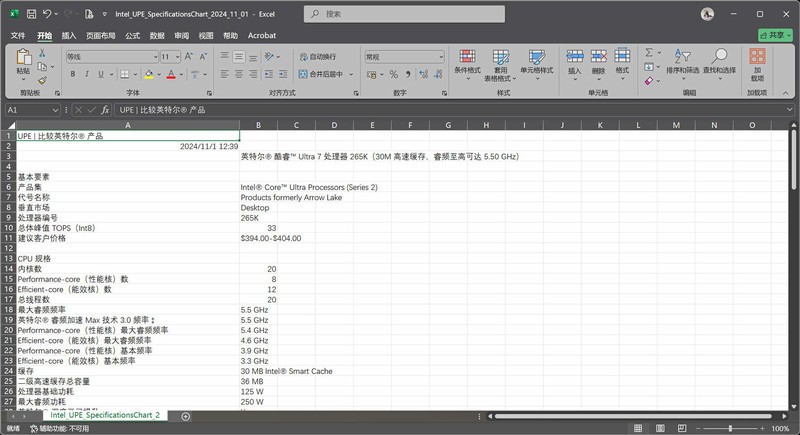This screenshot has height=435, width=800.
Task: Toggle Top Align in alignment group
Action: [x=224, y=57]
